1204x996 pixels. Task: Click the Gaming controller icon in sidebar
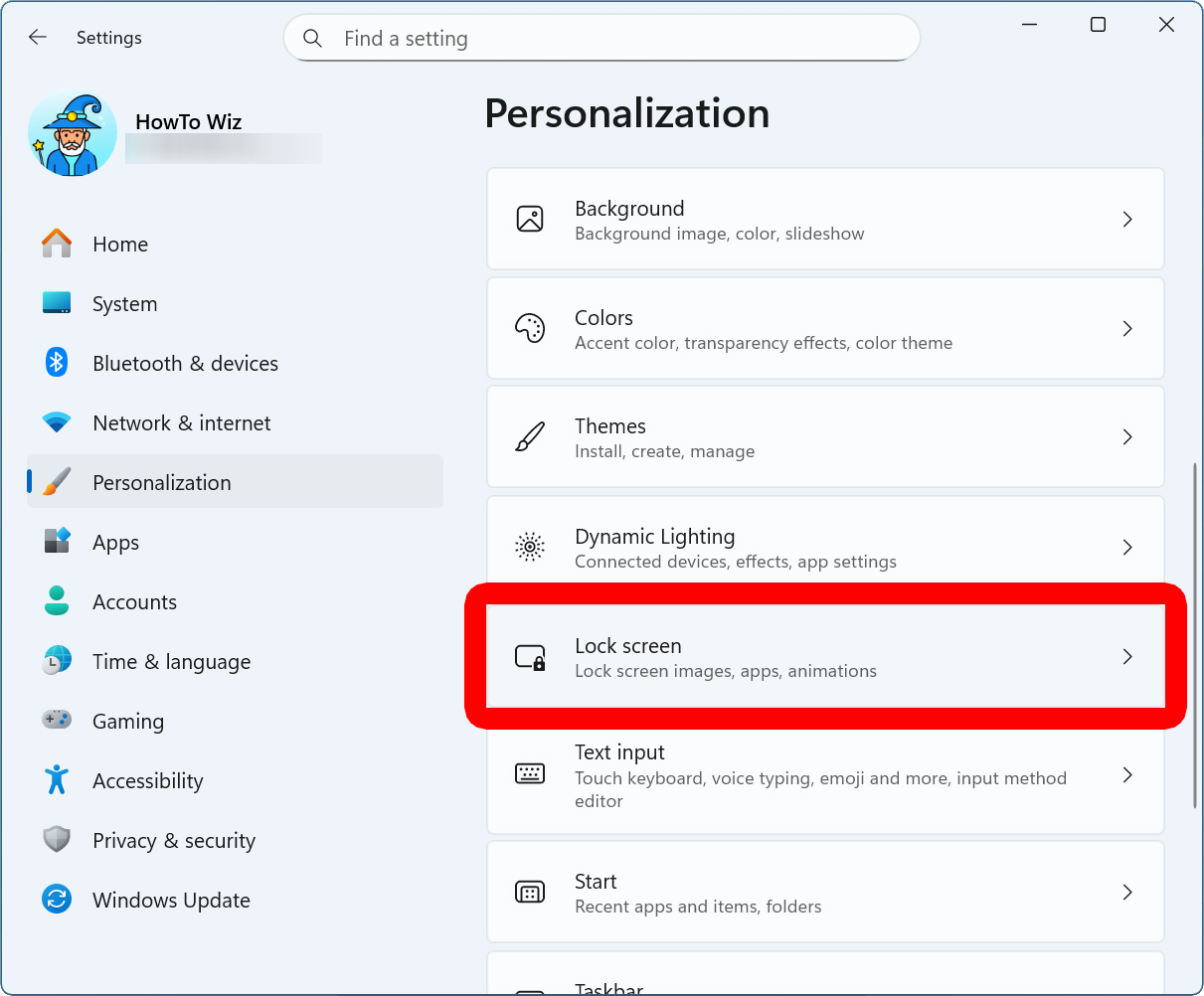57,721
